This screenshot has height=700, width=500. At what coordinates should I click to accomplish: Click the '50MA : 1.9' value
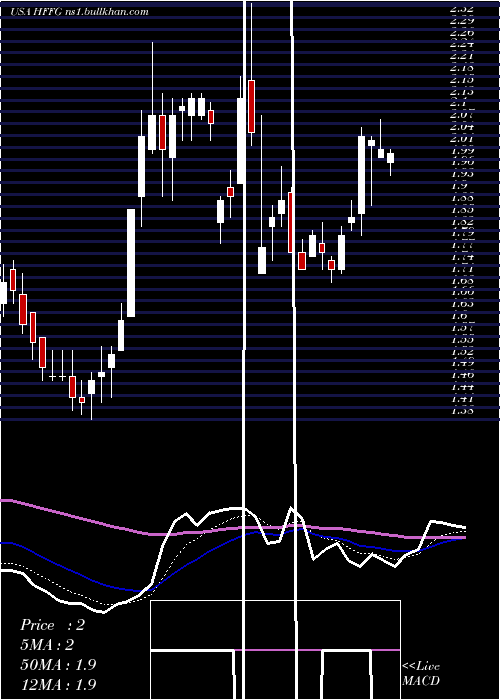pos(58,664)
